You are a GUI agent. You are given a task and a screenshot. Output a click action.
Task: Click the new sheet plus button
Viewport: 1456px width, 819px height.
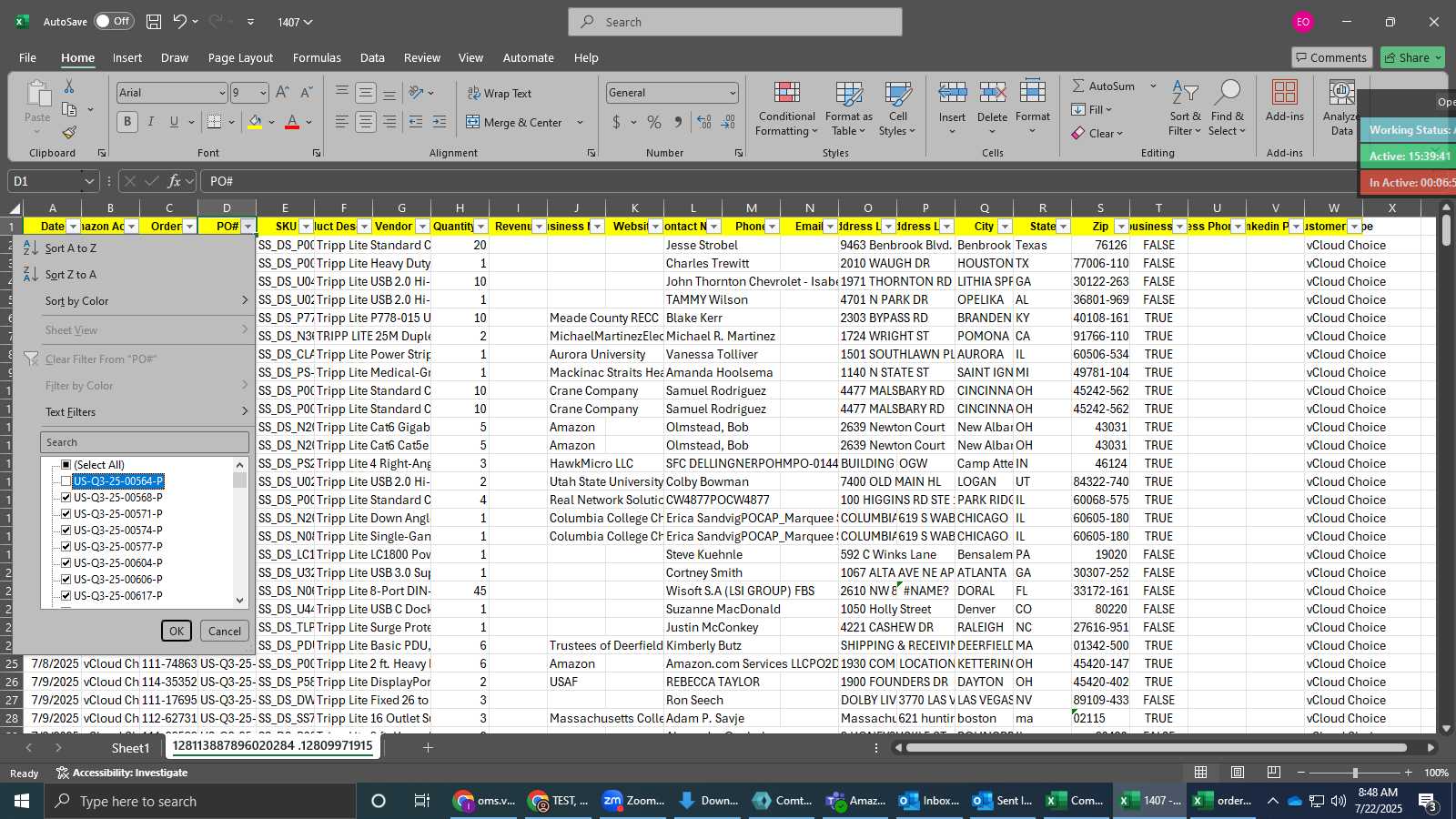(x=428, y=747)
